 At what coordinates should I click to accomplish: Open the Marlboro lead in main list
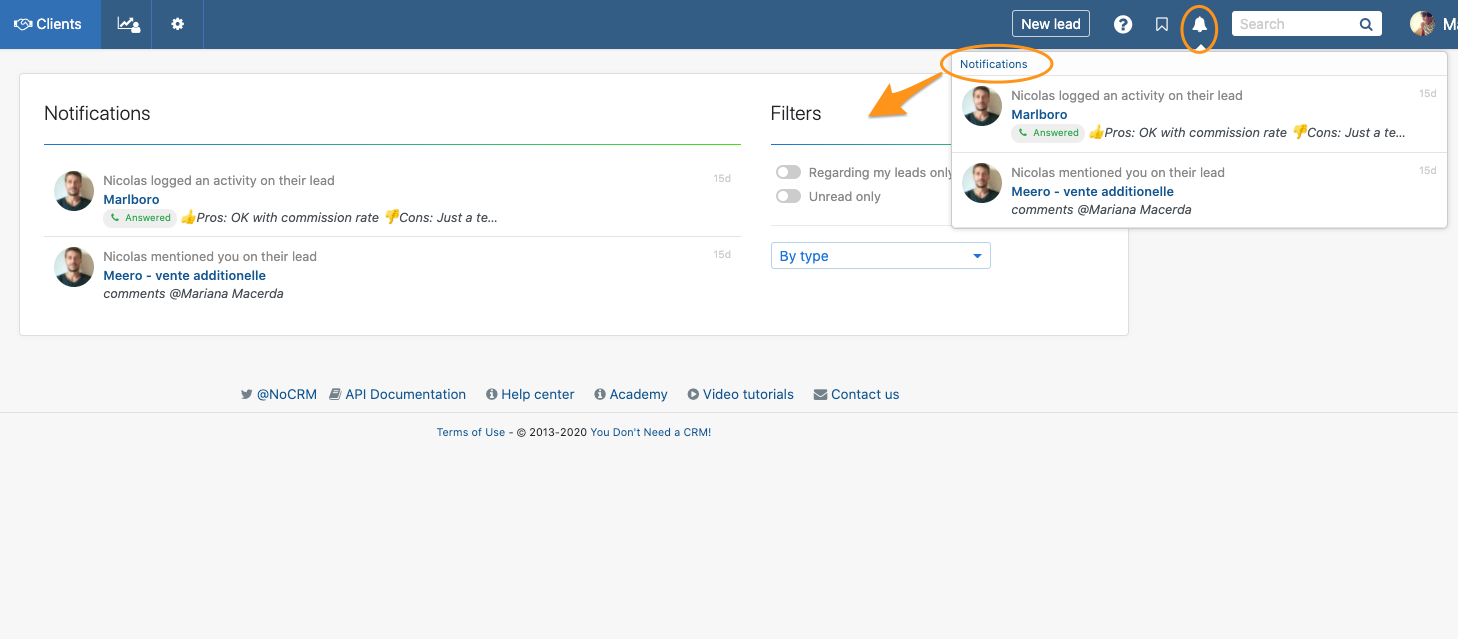pyautogui.click(x=131, y=199)
